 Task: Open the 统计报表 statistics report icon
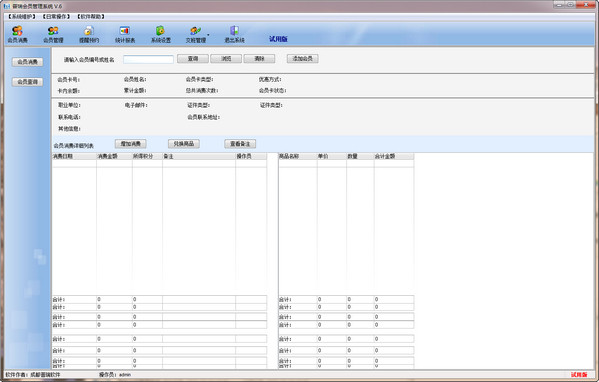click(125, 34)
